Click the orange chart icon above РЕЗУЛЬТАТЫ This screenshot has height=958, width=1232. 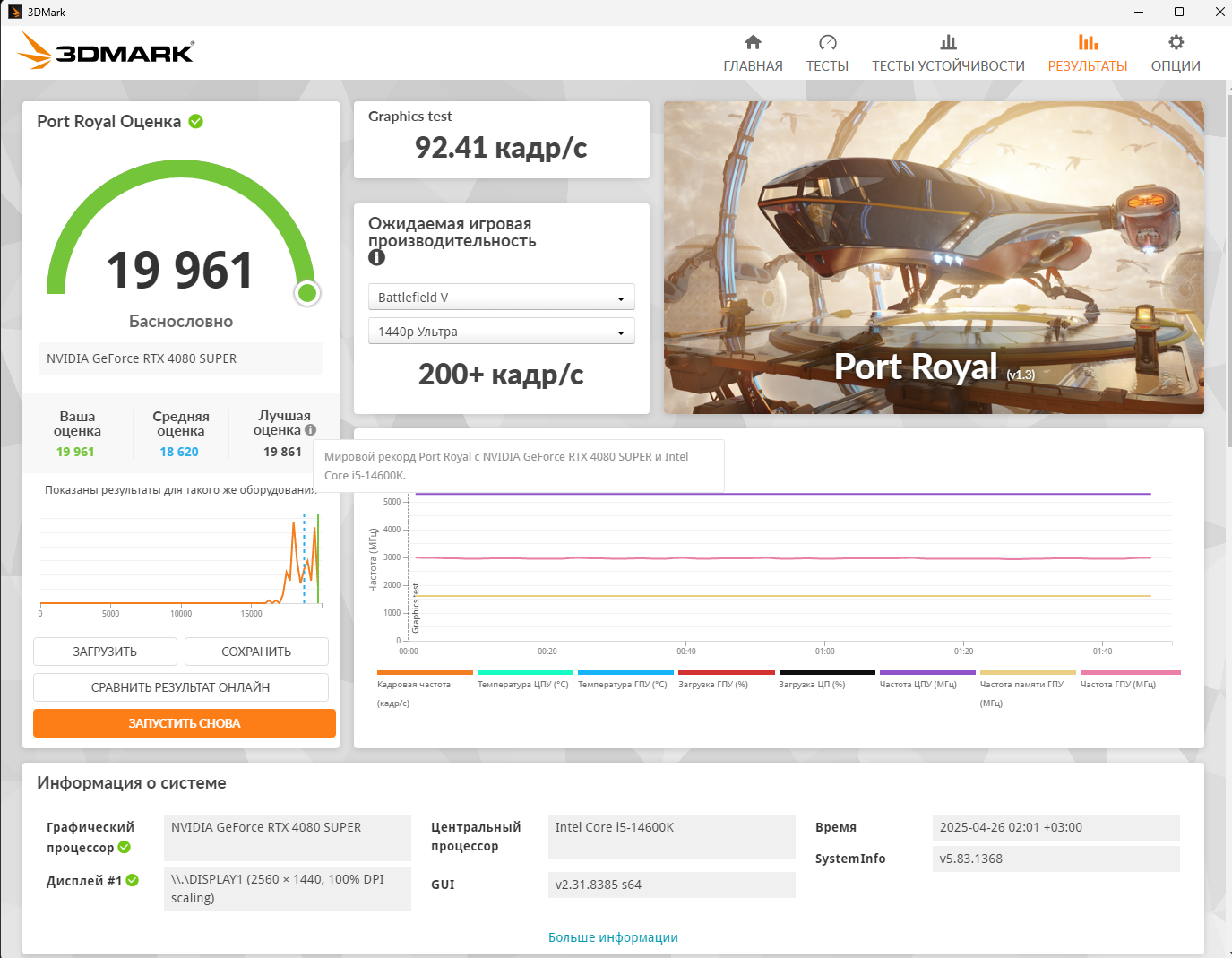point(1088,42)
